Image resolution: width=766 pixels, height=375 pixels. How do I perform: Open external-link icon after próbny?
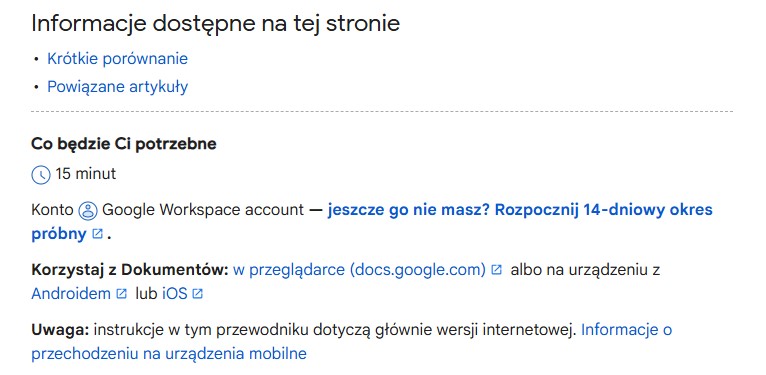coord(97,234)
